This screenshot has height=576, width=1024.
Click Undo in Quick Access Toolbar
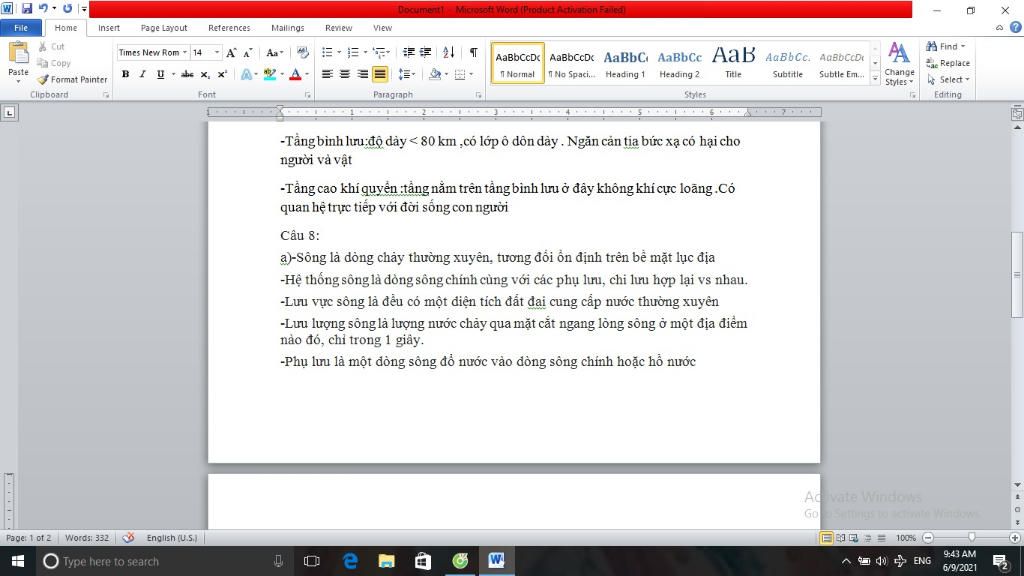point(43,8)
